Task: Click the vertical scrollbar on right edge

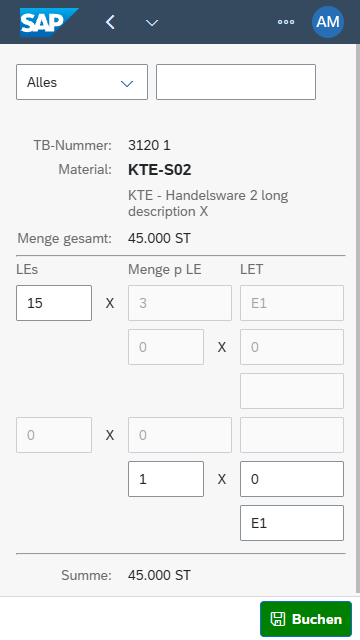Action: click(x=358, y=318)
